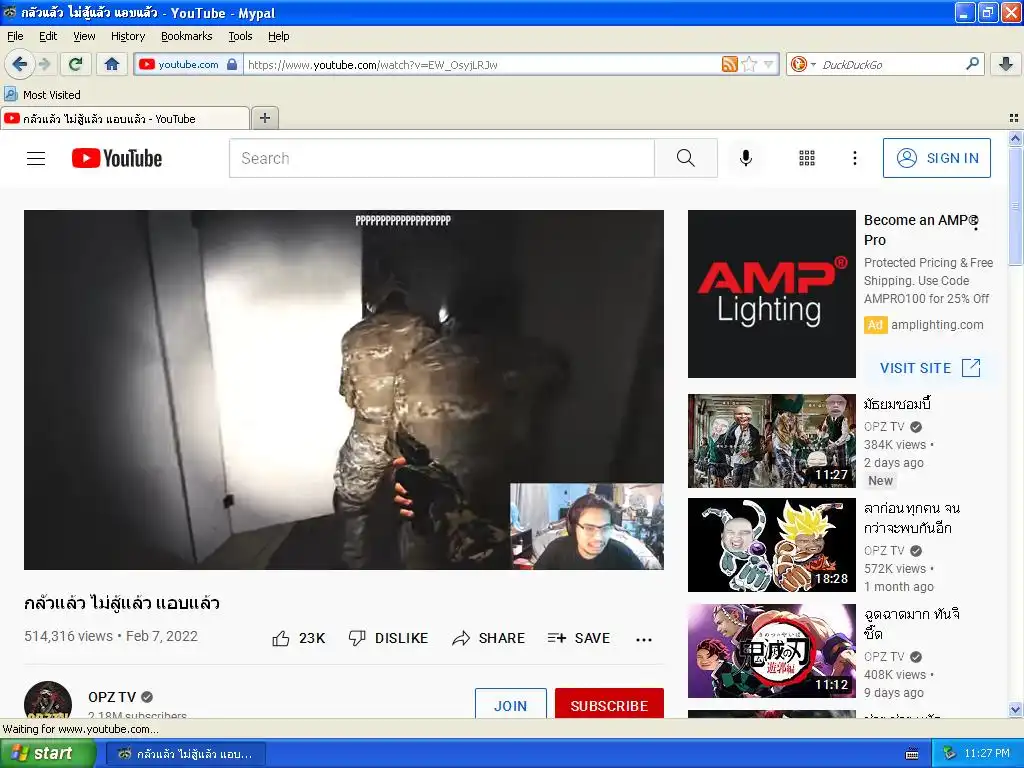
Task: Open YouTube settings three-dot menu
Action: tap(854, 158)
